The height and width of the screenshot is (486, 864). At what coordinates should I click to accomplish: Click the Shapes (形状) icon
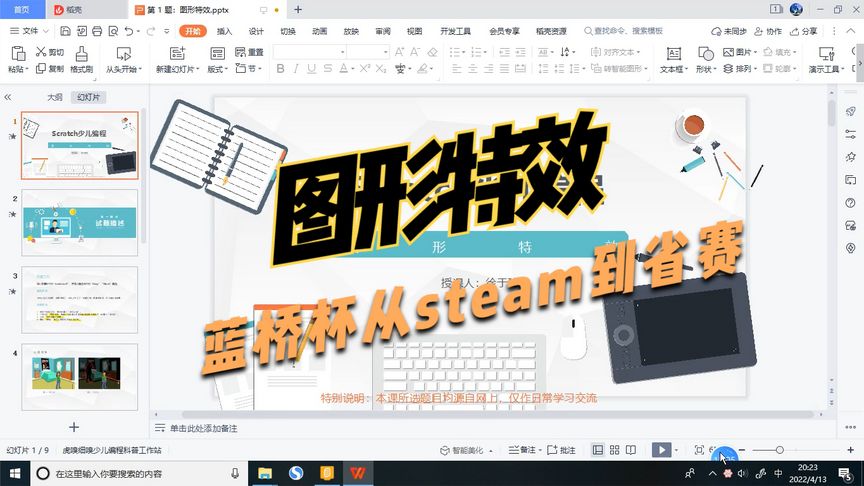tap(705, 53)
